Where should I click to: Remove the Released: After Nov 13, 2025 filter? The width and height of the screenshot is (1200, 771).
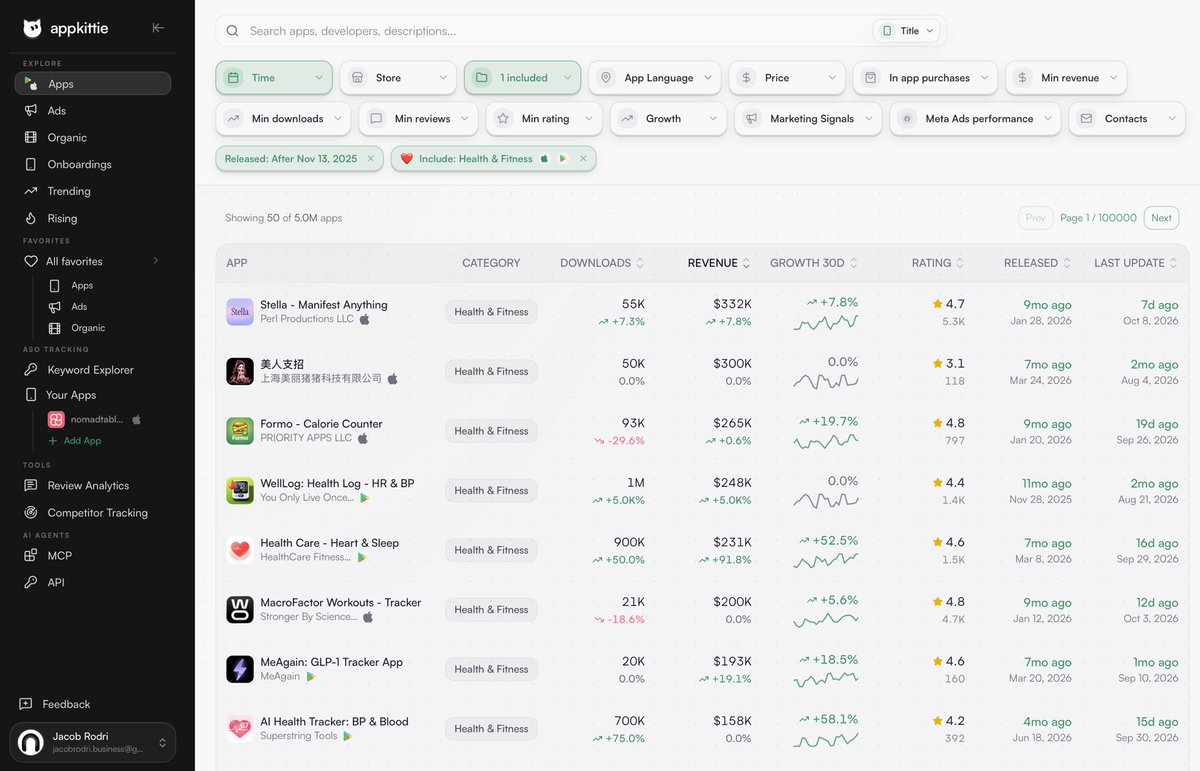(x=370, y=159)
